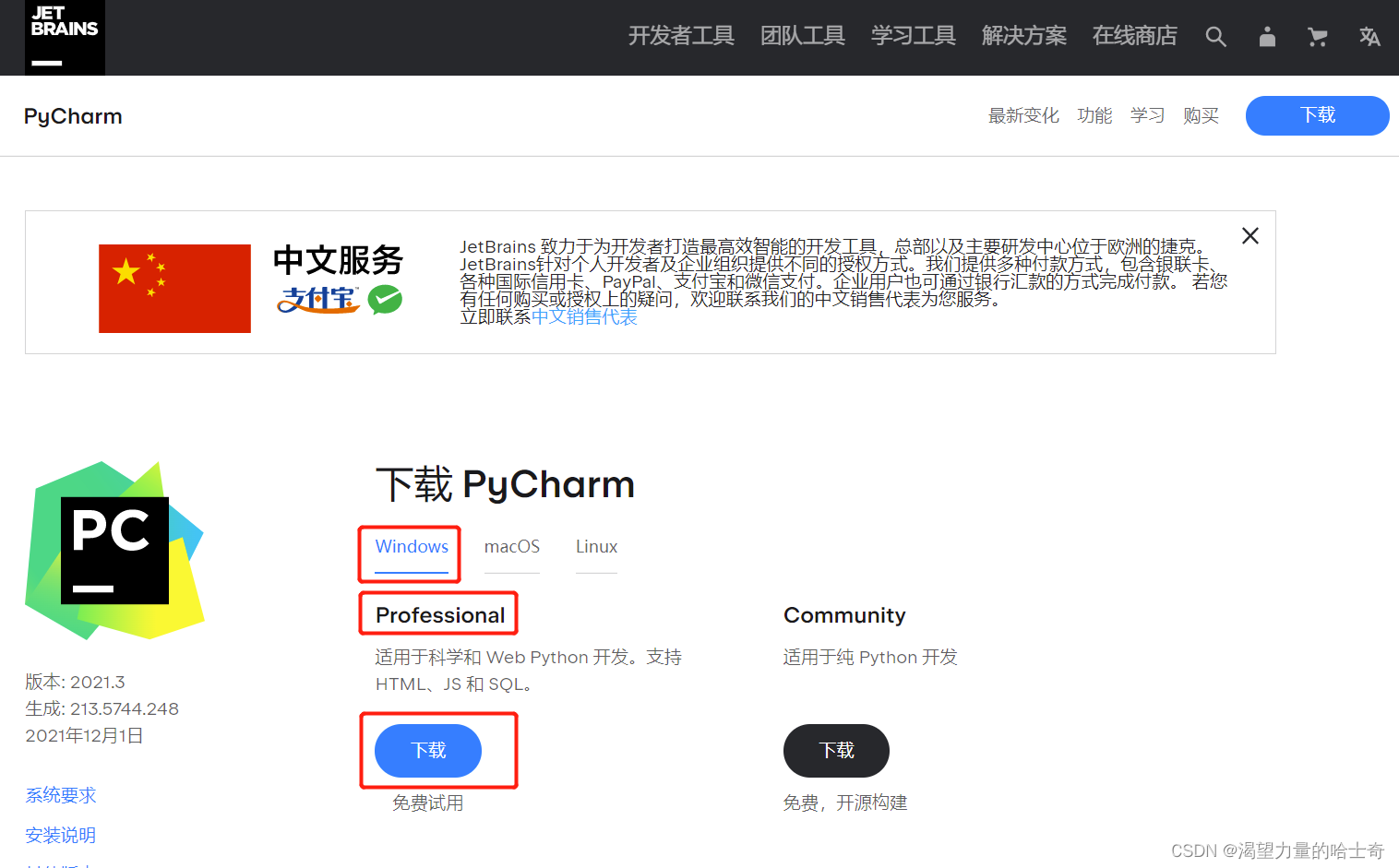Open 学习 link in PyCharm subnav
Image resolution: width=1399 pixels, height=868 pixels.
1147,115
